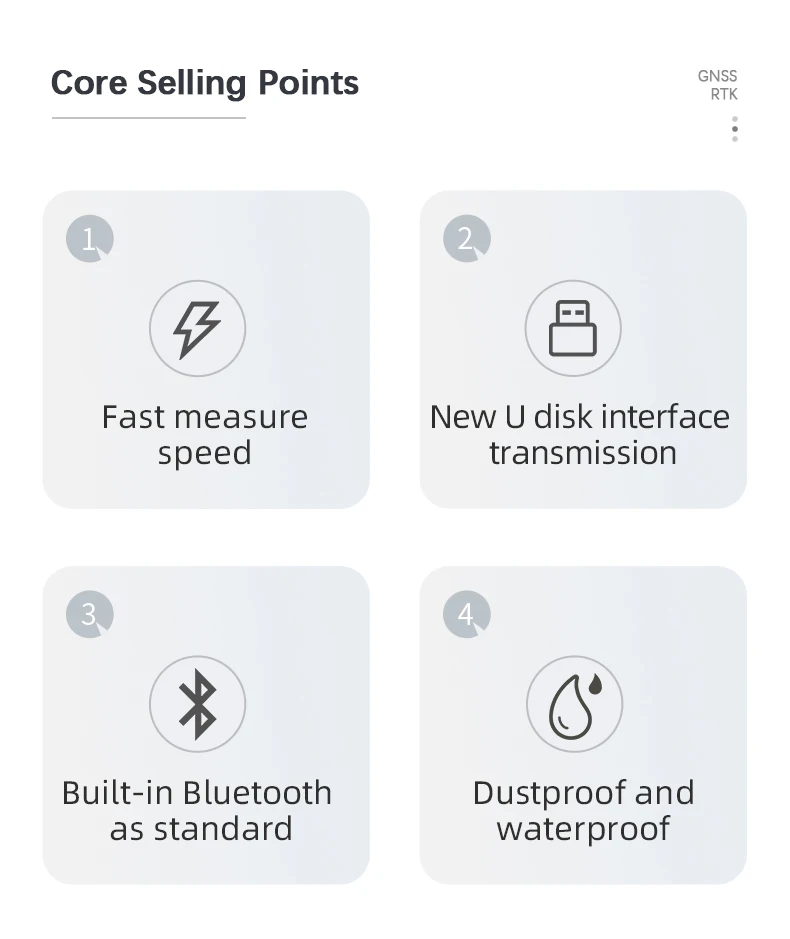Click the water droplet waterproof icon
Screen dimensions: 790x939
[574, 704]
